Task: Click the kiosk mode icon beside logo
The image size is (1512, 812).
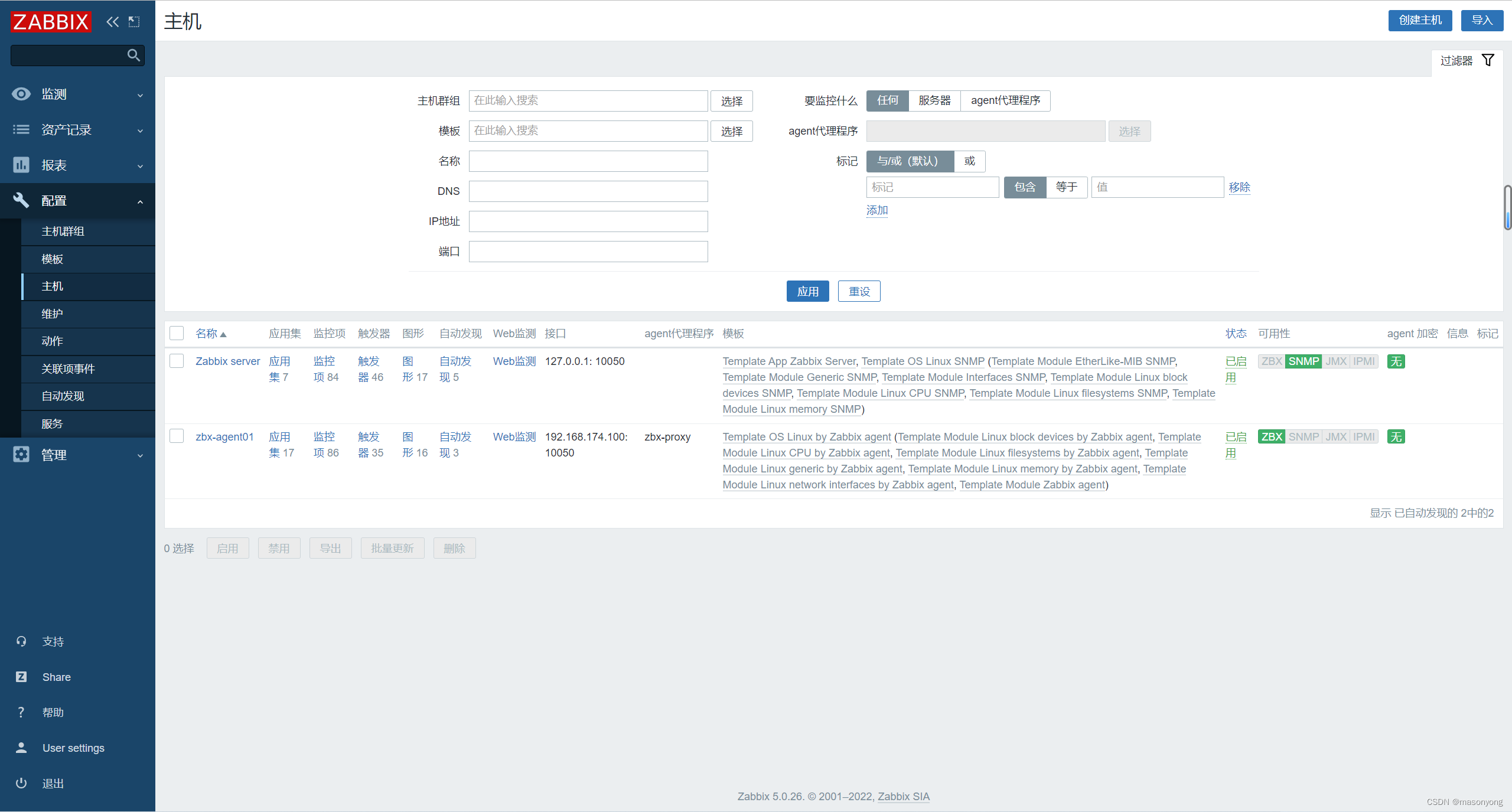Action: point(134,22)
